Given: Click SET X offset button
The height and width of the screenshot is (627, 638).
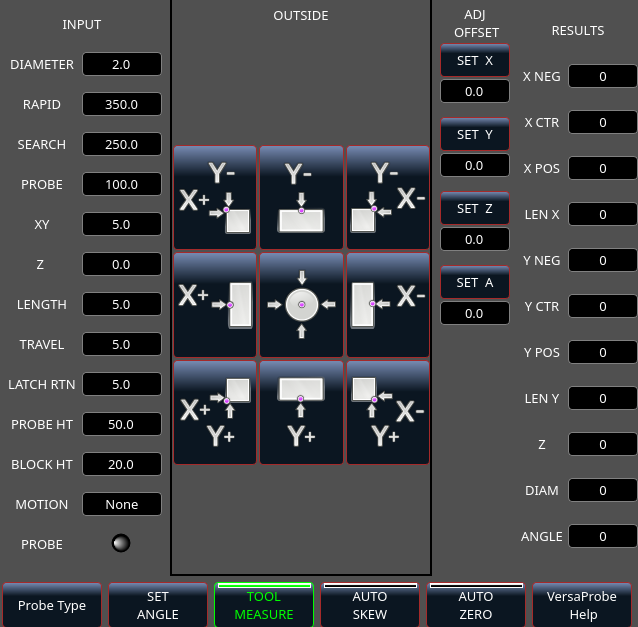Looking at the screenshot, I should [475, 60].
